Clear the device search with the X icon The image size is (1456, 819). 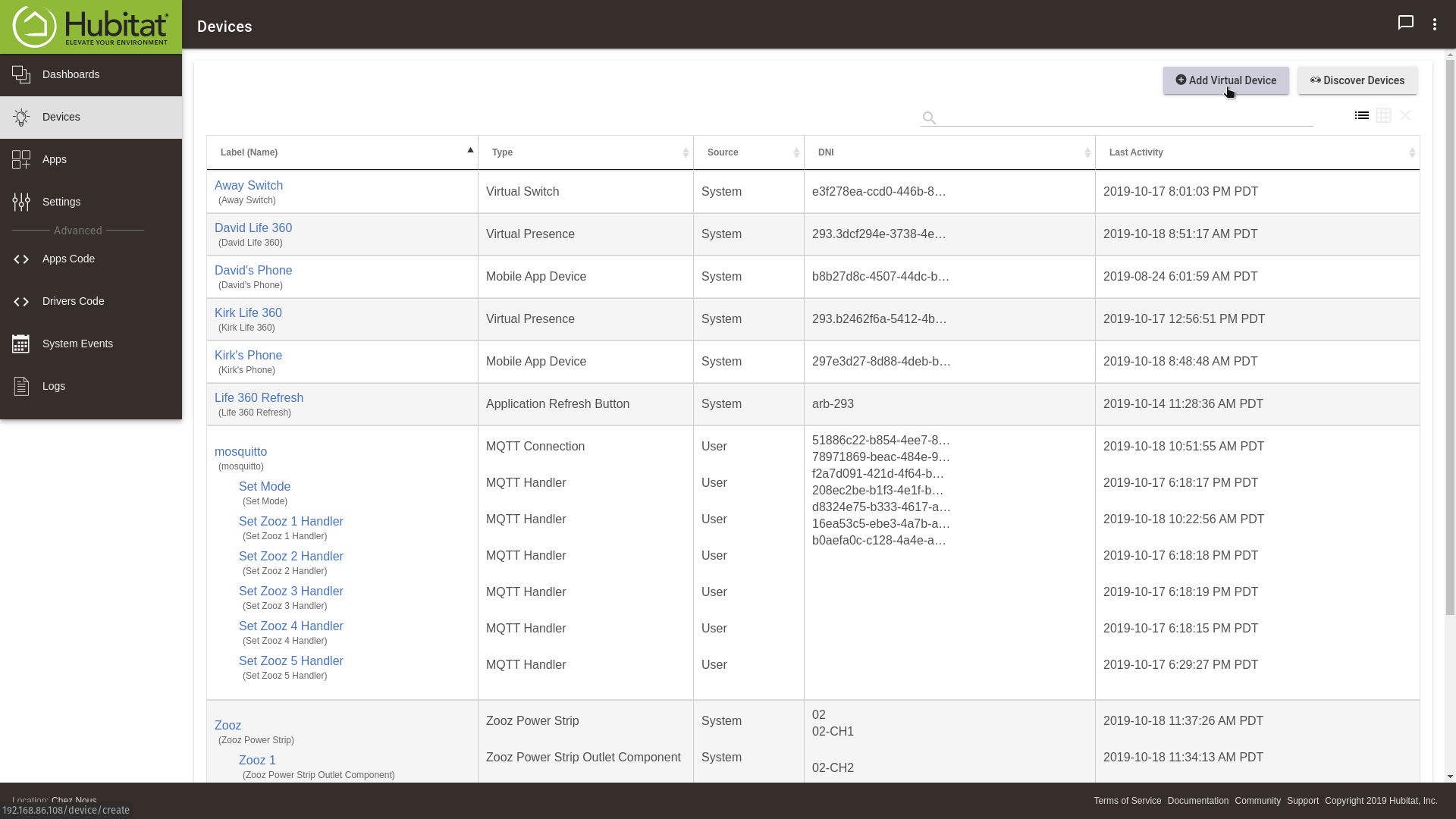(1405, 115)
